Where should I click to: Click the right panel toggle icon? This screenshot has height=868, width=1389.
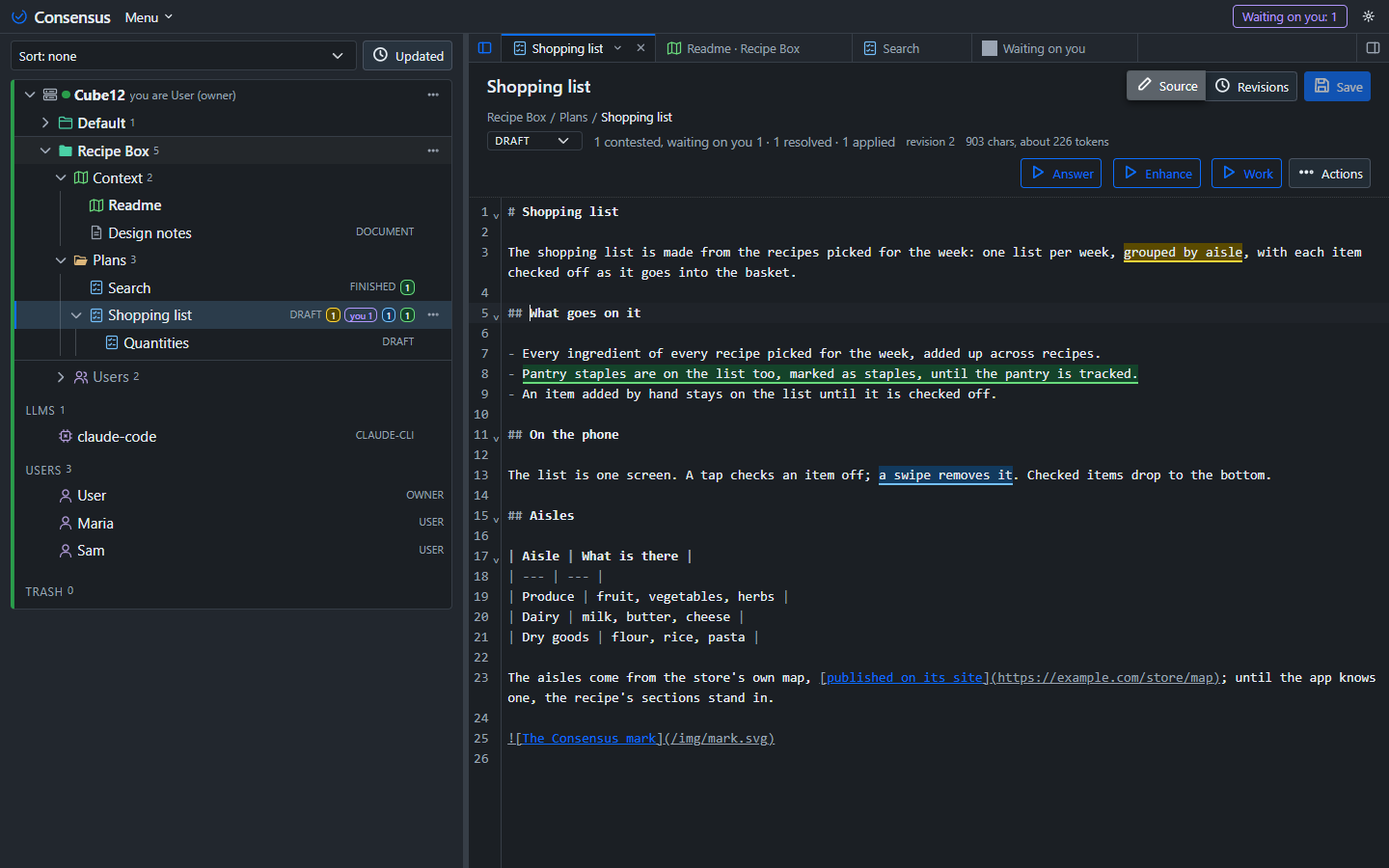pyautogui.click(x=1373, y=48)
